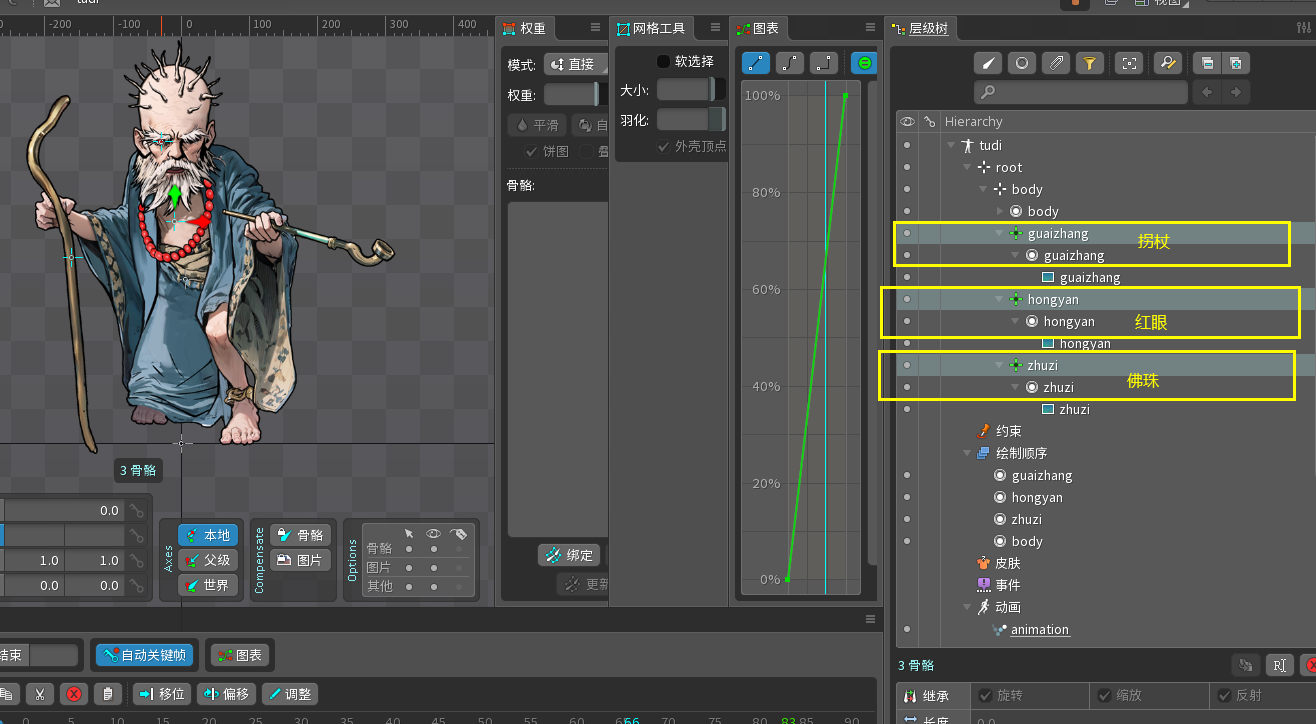The image size is (1316, 724).
Task: Collapse the guaizhang bone in the tree
Action: [x=999, y=234]
